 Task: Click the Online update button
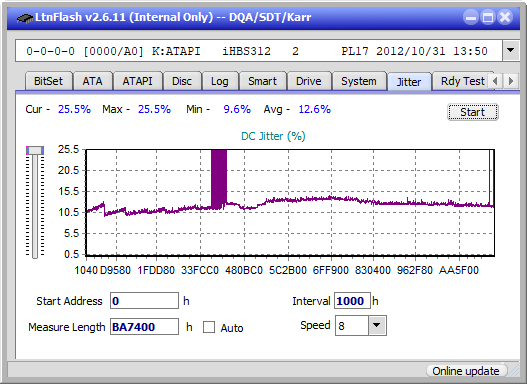pyautogui.click(x=466, y=371)
